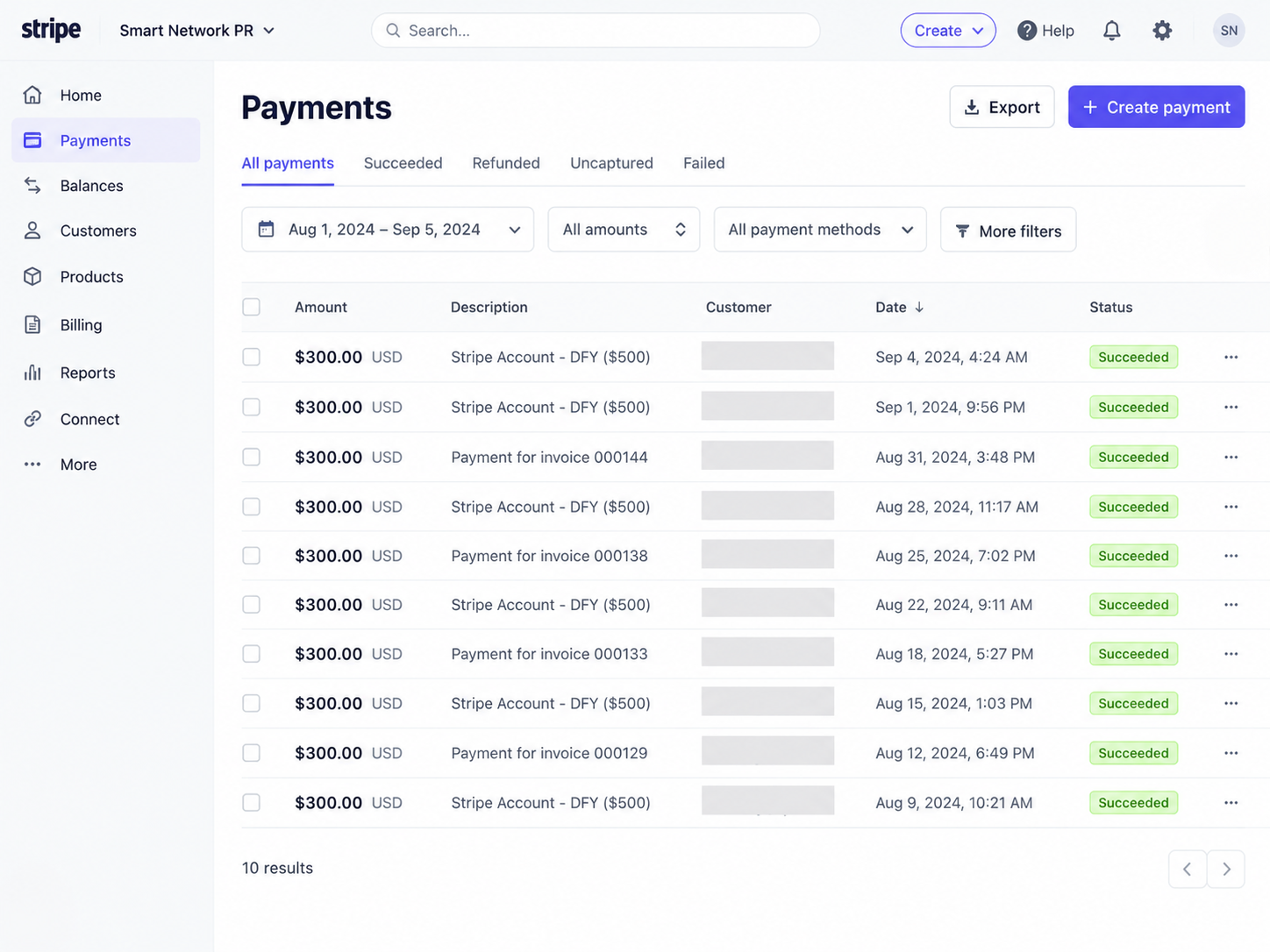Switch to the Succeeded tab
The width and height of the screenshot is (1270, 952).
point(403,163)
